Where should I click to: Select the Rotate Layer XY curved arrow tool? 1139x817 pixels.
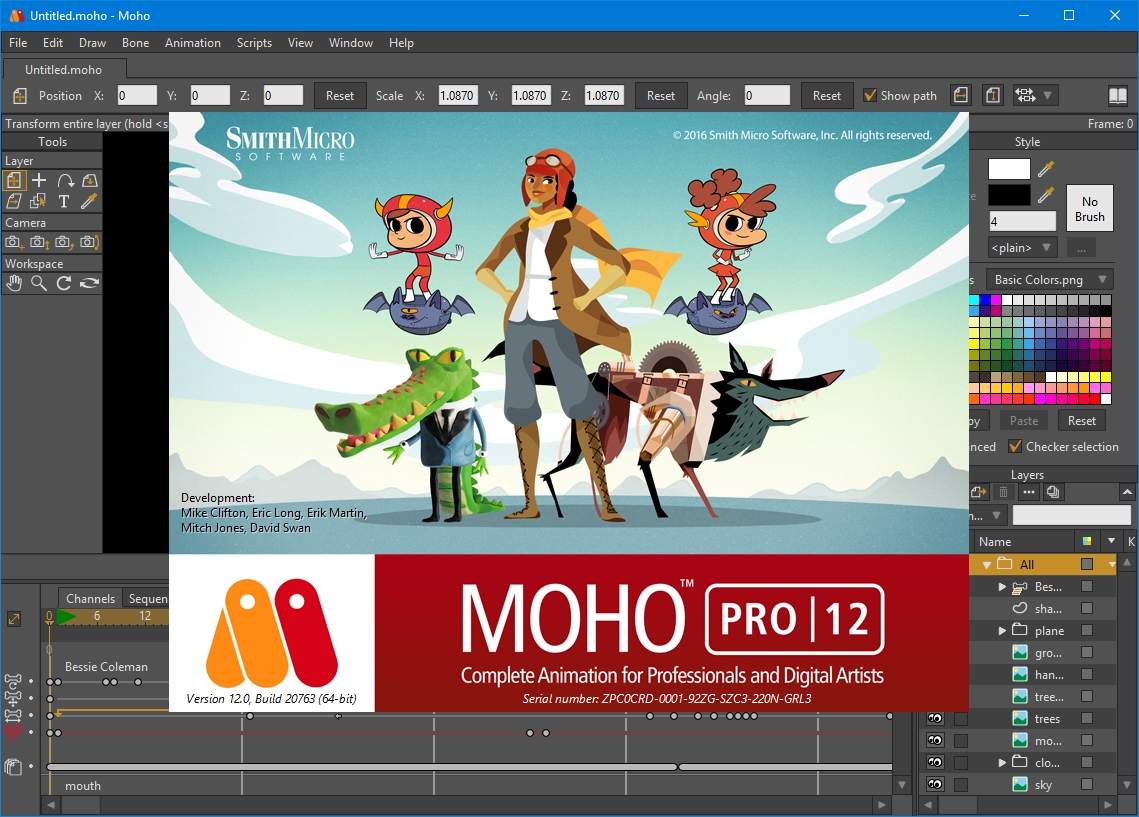click(65, 181)
